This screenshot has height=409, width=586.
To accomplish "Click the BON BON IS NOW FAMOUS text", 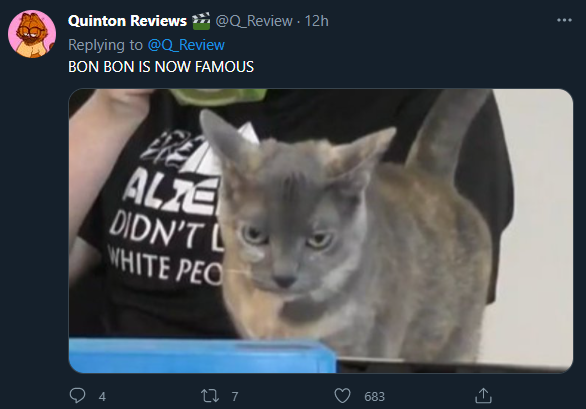I will click(161, 67).
